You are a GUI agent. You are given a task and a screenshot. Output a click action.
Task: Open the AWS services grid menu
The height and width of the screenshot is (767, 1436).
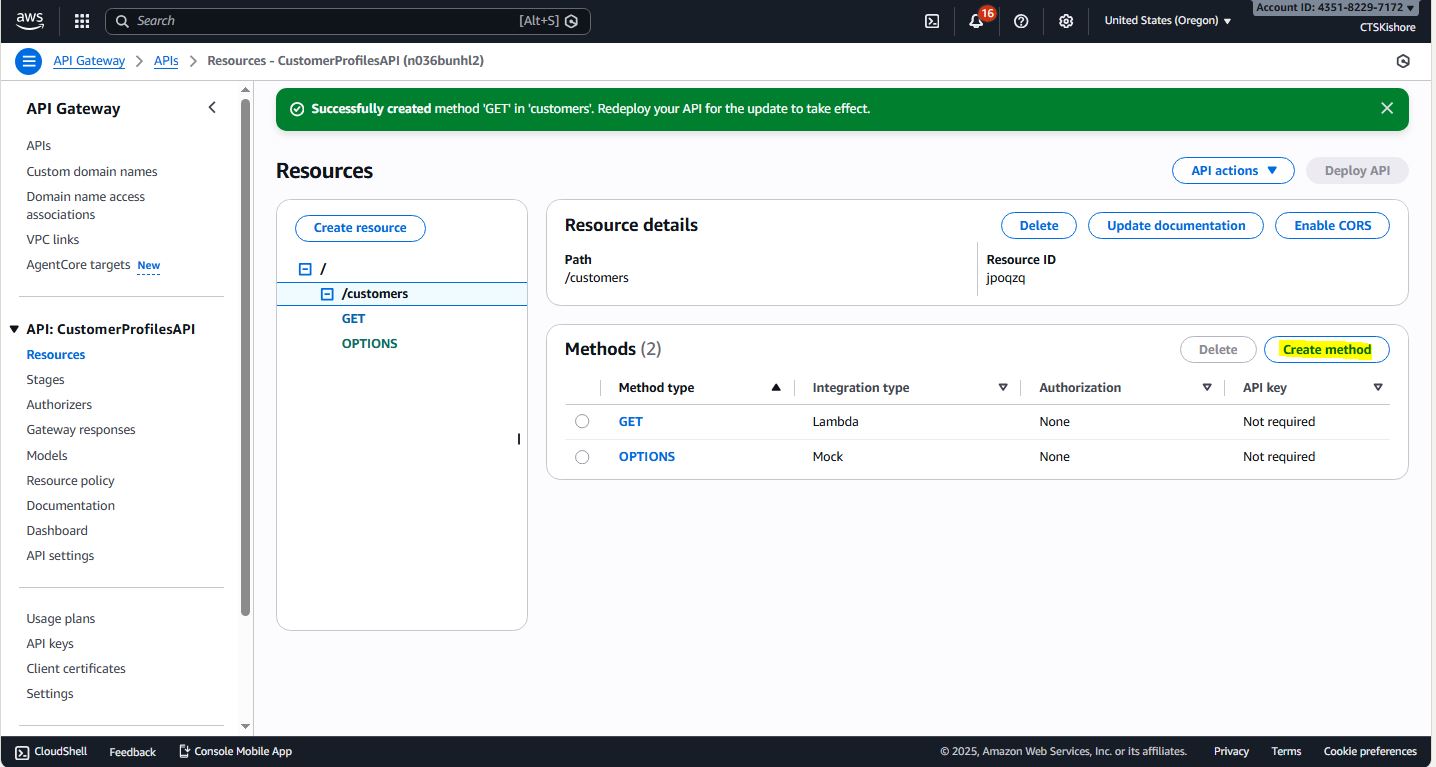pyautogui.click(x=82, y=21)
